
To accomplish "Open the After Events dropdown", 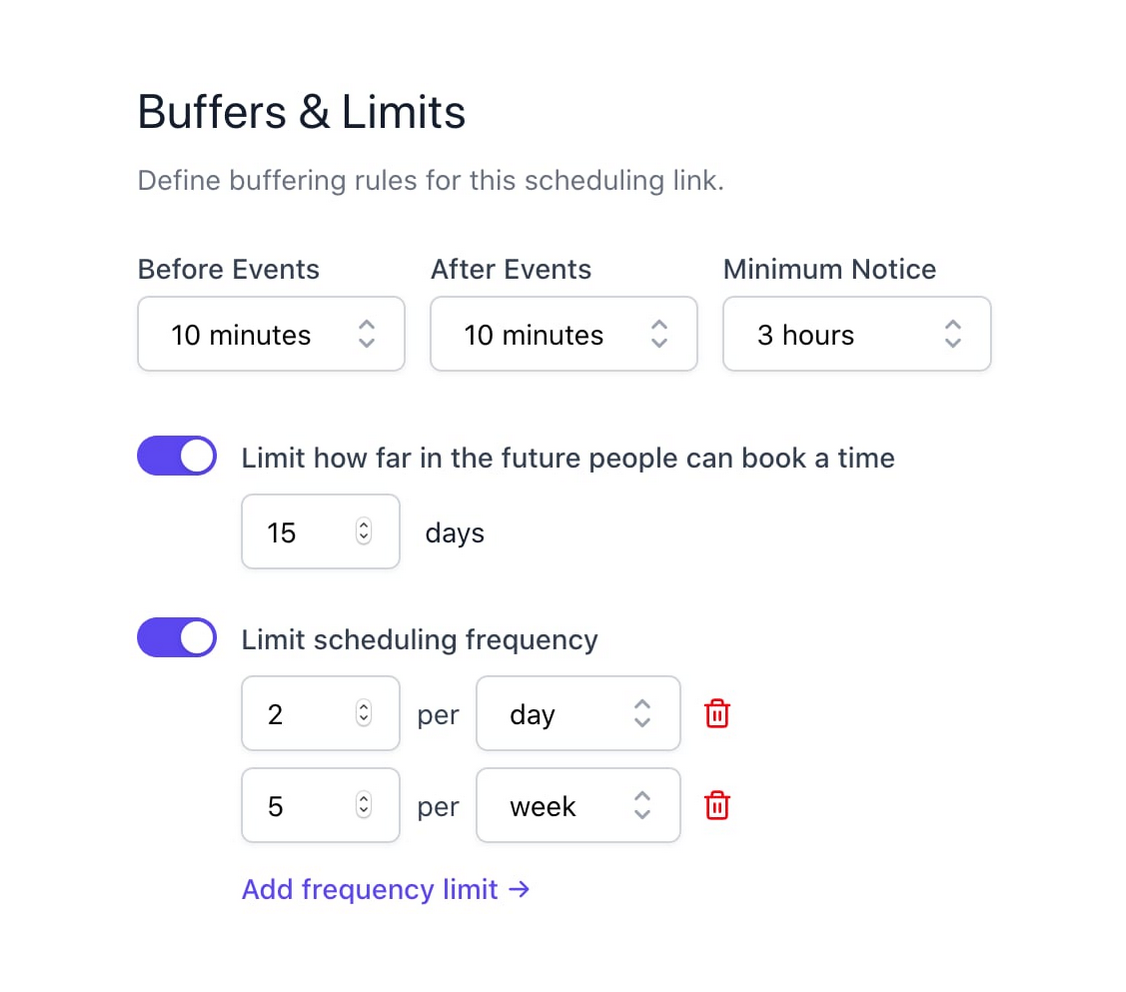I will (x=563, y=334).
